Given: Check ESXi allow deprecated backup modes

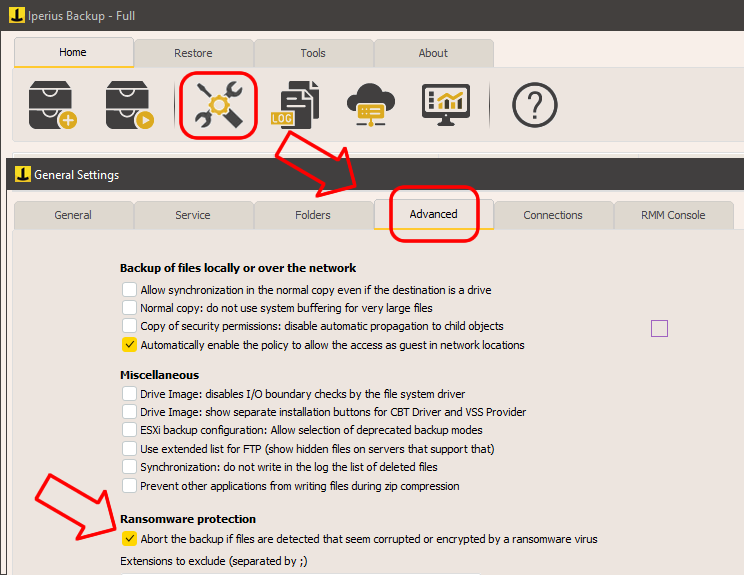Looking at the screenshot, I should point(129,429).
